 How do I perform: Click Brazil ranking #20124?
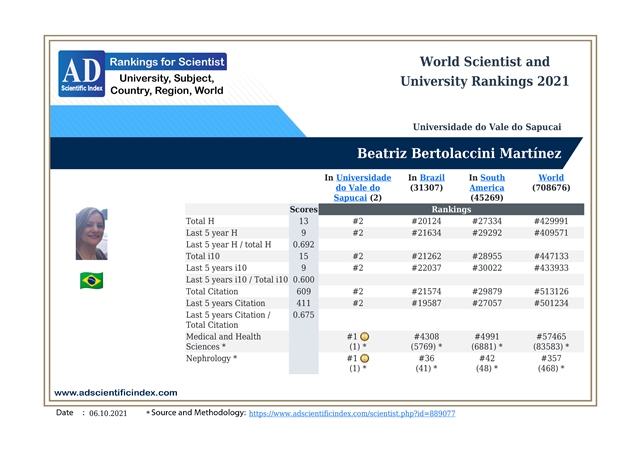pyautogui.click(x=427, y=221)
